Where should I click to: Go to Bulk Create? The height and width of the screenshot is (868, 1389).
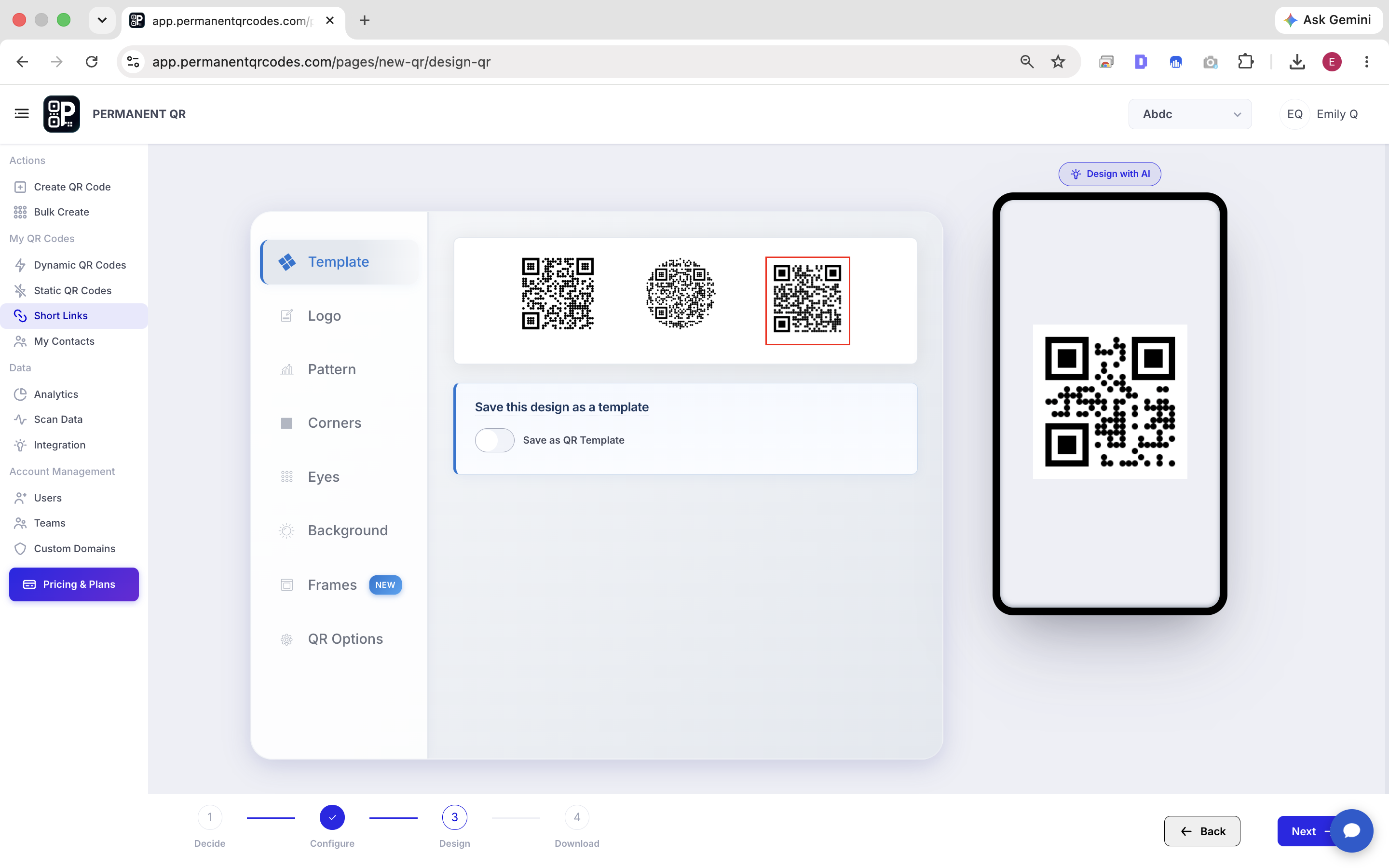61,212
